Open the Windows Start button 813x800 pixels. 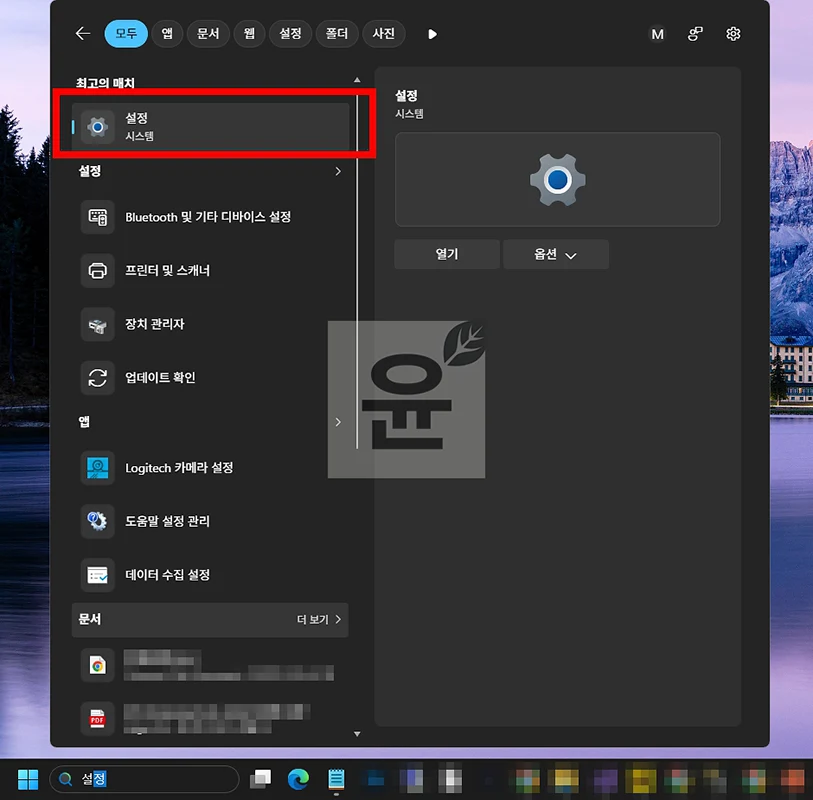(28, 779)
